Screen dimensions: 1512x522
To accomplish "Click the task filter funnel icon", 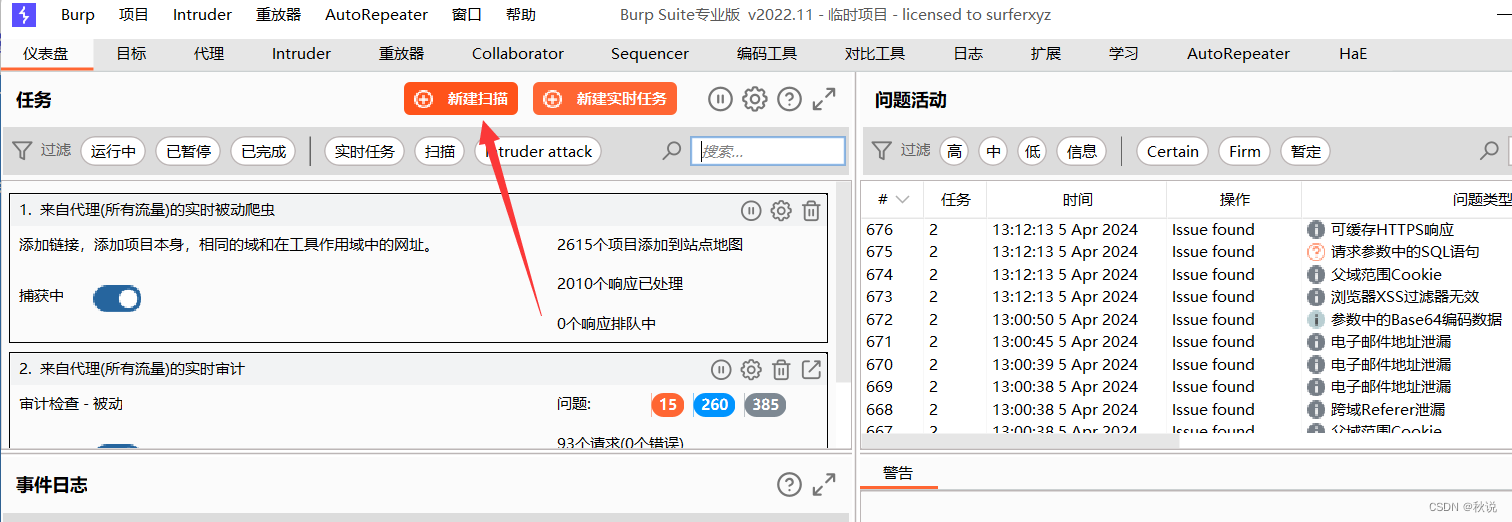I will click(22, 151).
